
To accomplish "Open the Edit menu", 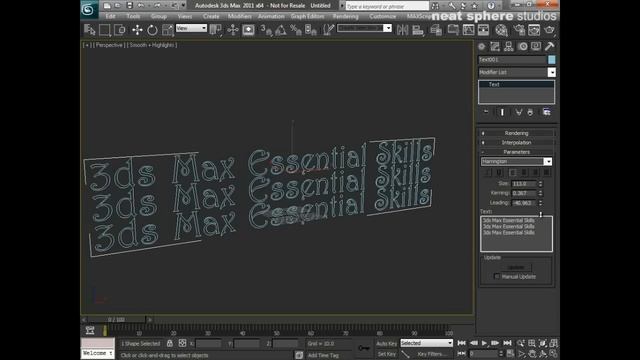I will pos(111,16).
